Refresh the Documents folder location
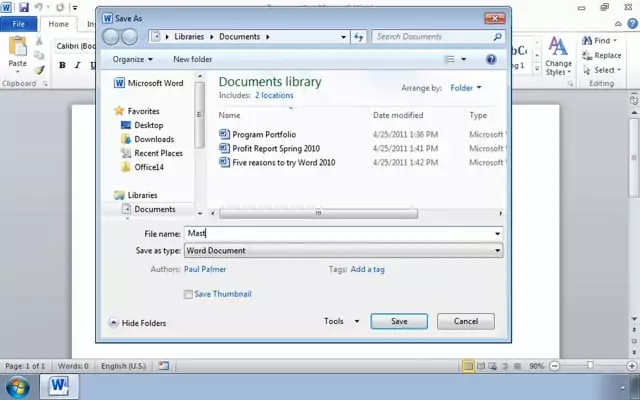 pyautogui.click(x=358, y=37)
